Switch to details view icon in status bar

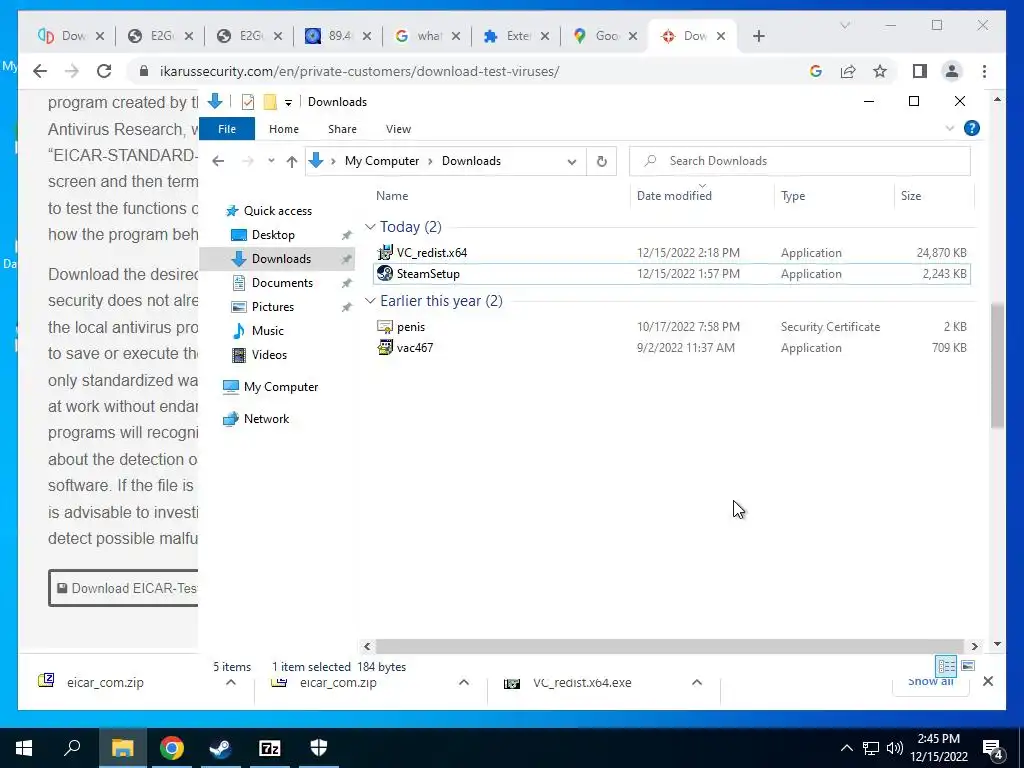[x=946, y=666]
